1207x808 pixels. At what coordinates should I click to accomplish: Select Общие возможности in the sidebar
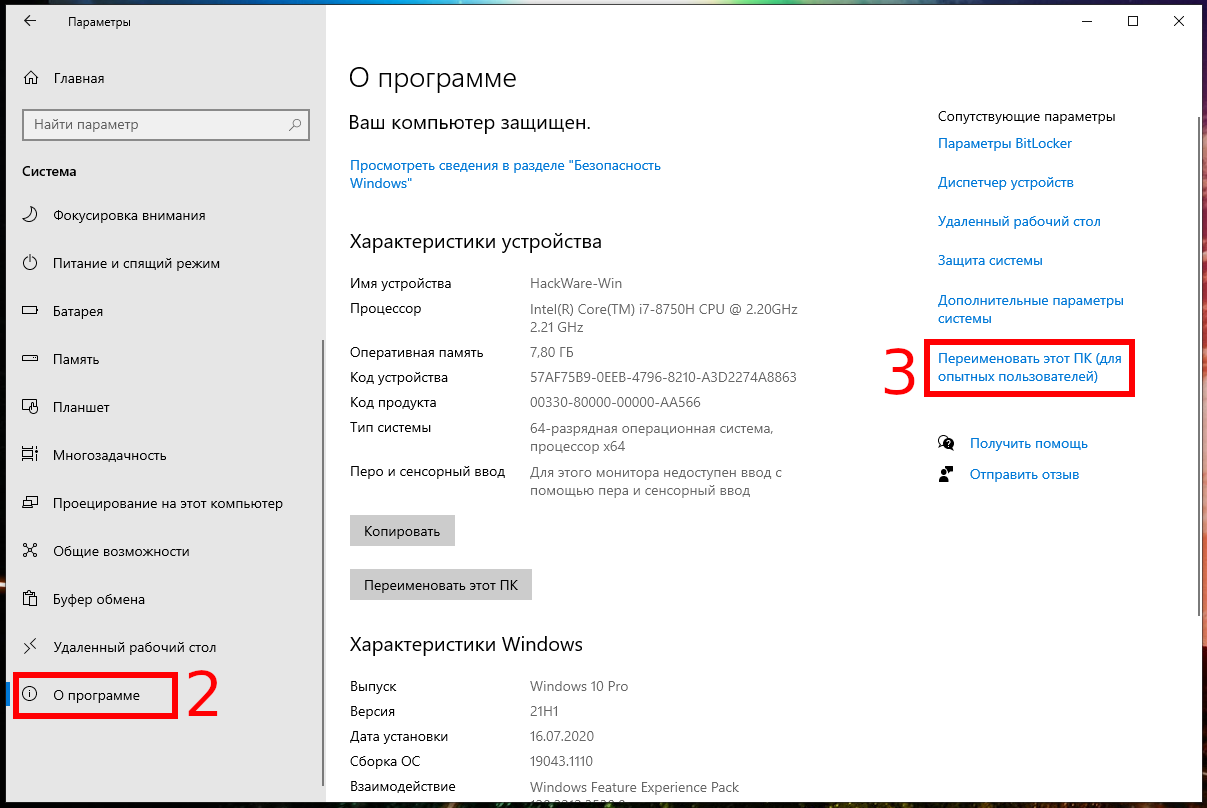pyautogui.click(x=121, y=551)
